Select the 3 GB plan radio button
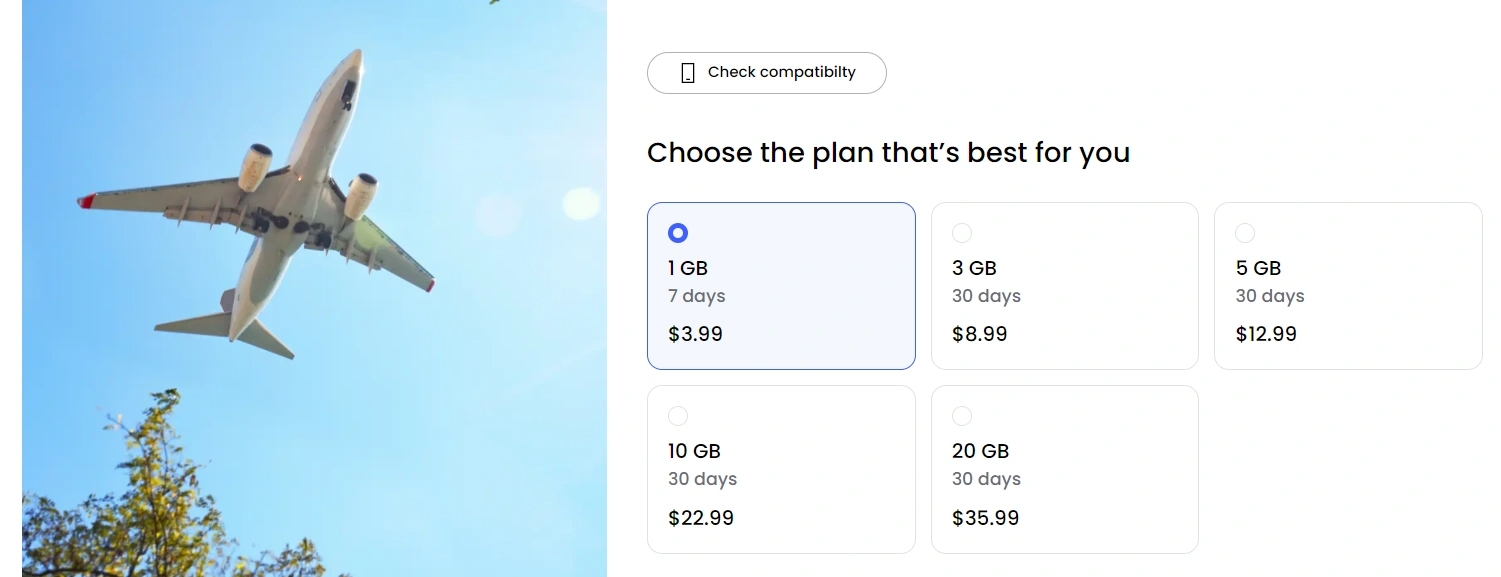The image size is (1501, 577). [x=962, y=233]
